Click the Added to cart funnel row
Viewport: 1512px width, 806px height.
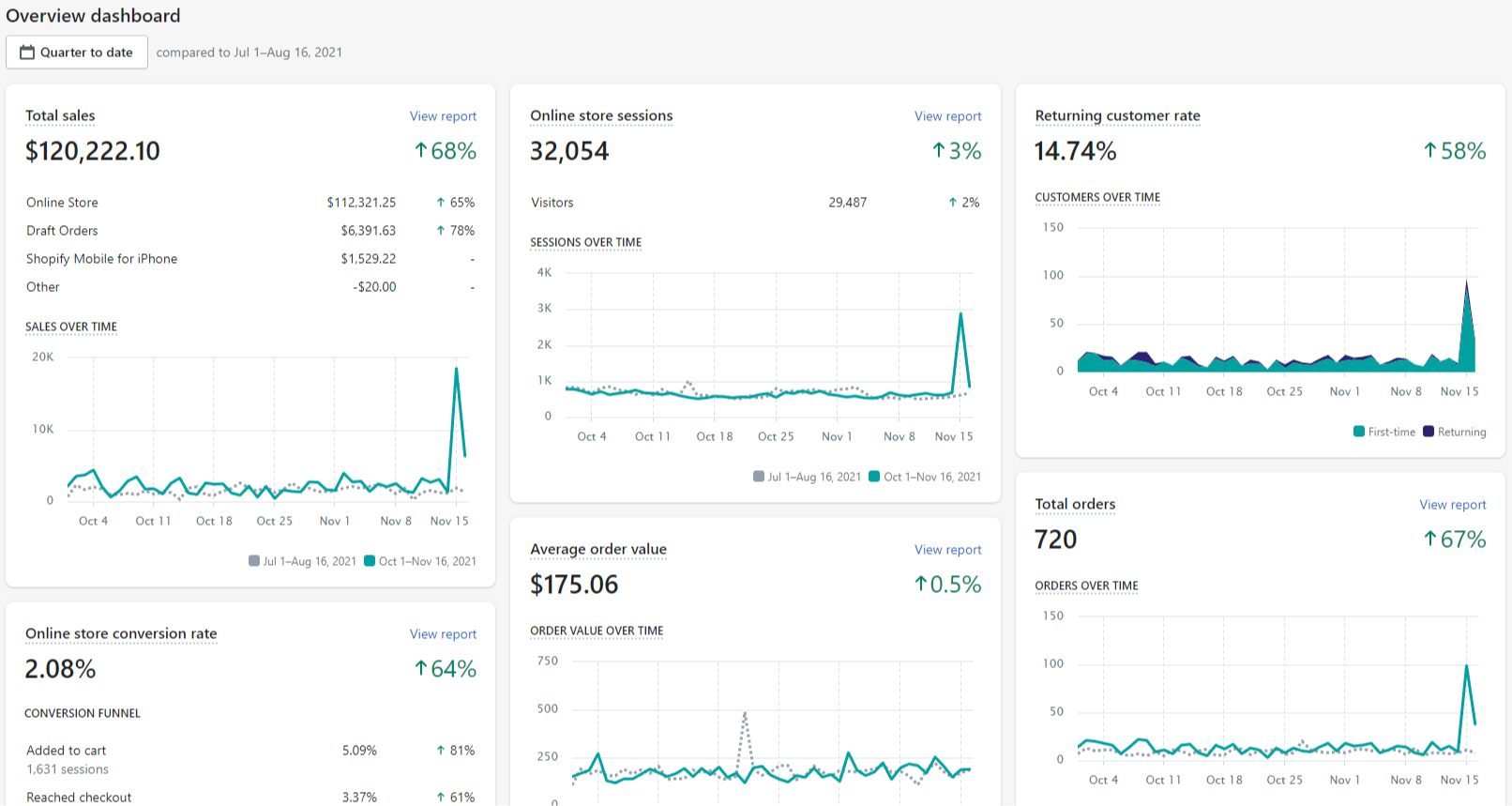point(250,759)
